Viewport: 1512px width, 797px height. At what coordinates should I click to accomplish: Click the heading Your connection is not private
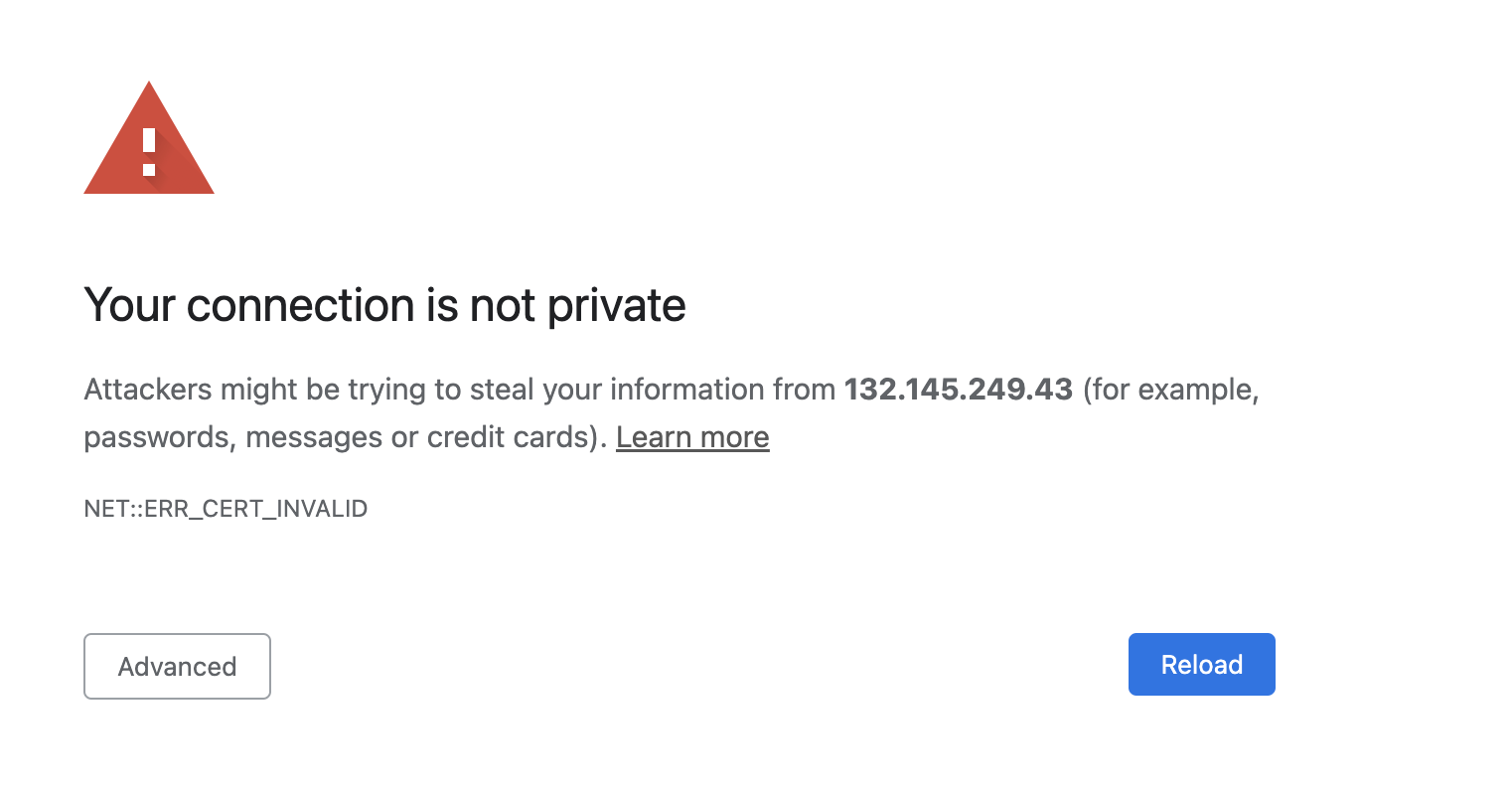(x=385, y=305)
